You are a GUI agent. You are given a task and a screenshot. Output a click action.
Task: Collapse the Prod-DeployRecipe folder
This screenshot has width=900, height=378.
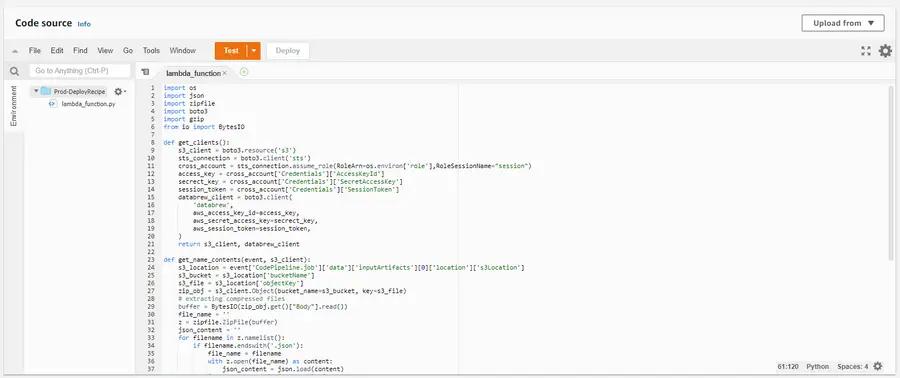(36, 91)
